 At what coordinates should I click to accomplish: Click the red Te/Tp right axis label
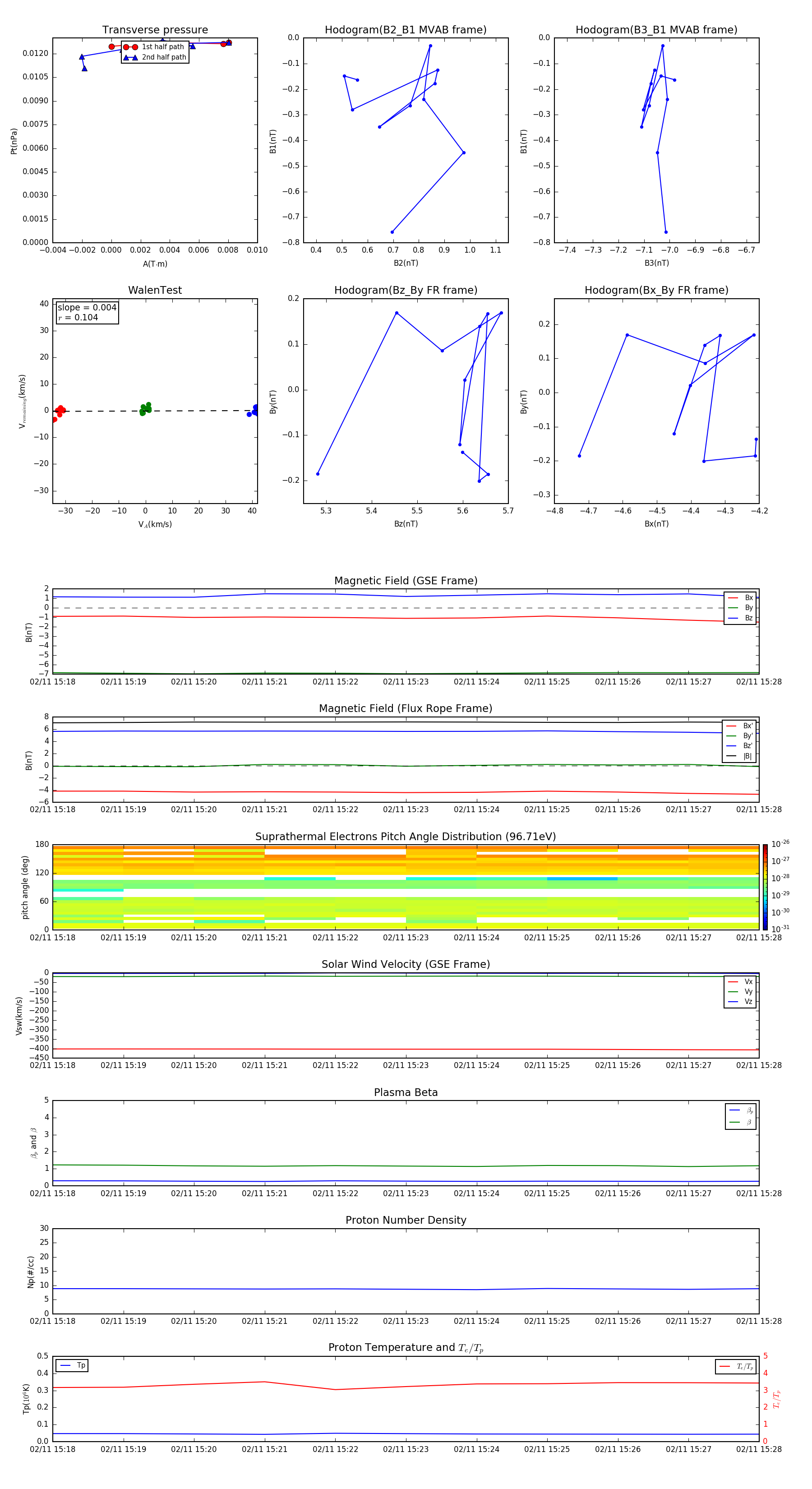777,1399
